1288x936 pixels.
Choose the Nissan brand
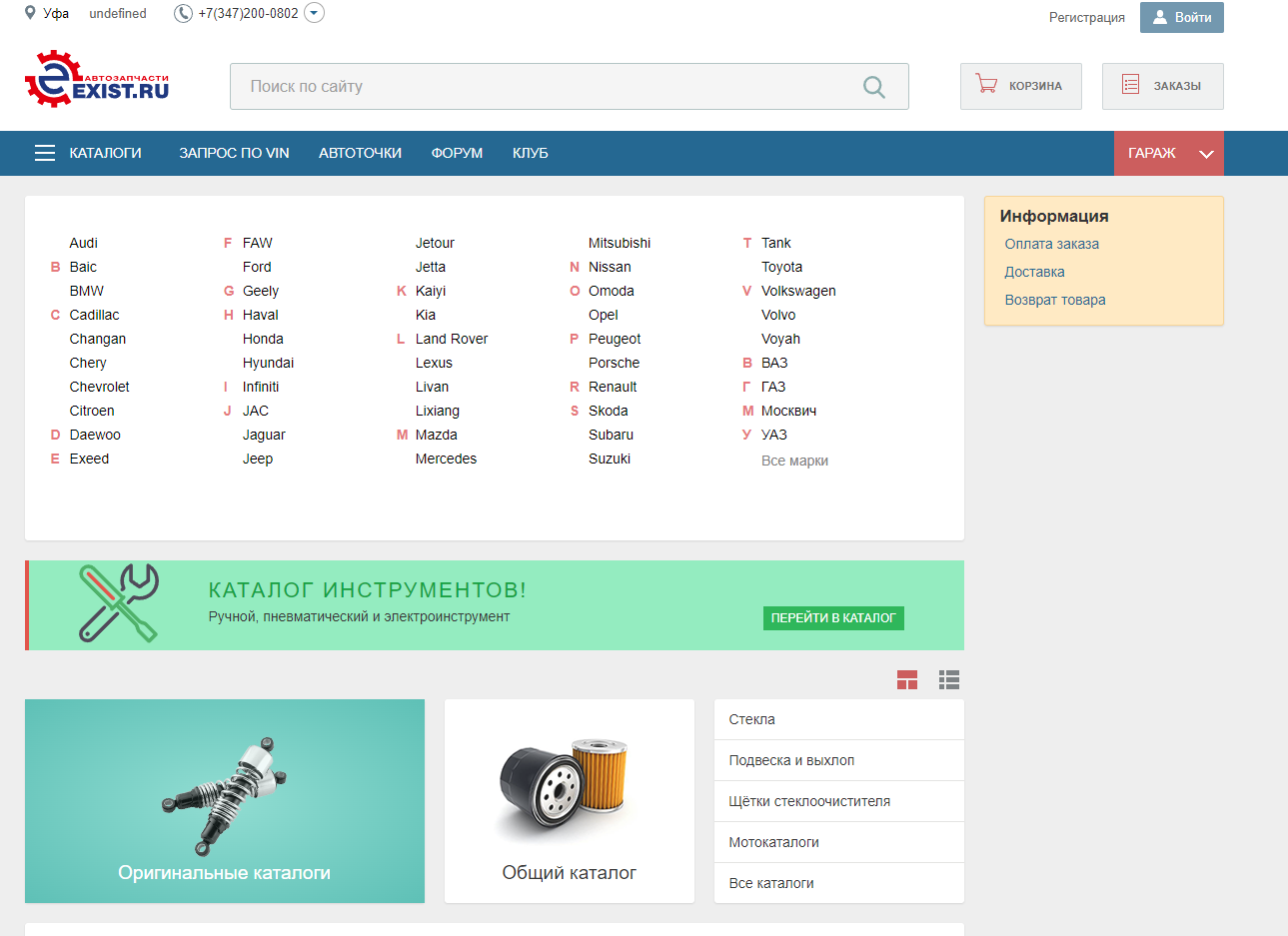point(610,267)
